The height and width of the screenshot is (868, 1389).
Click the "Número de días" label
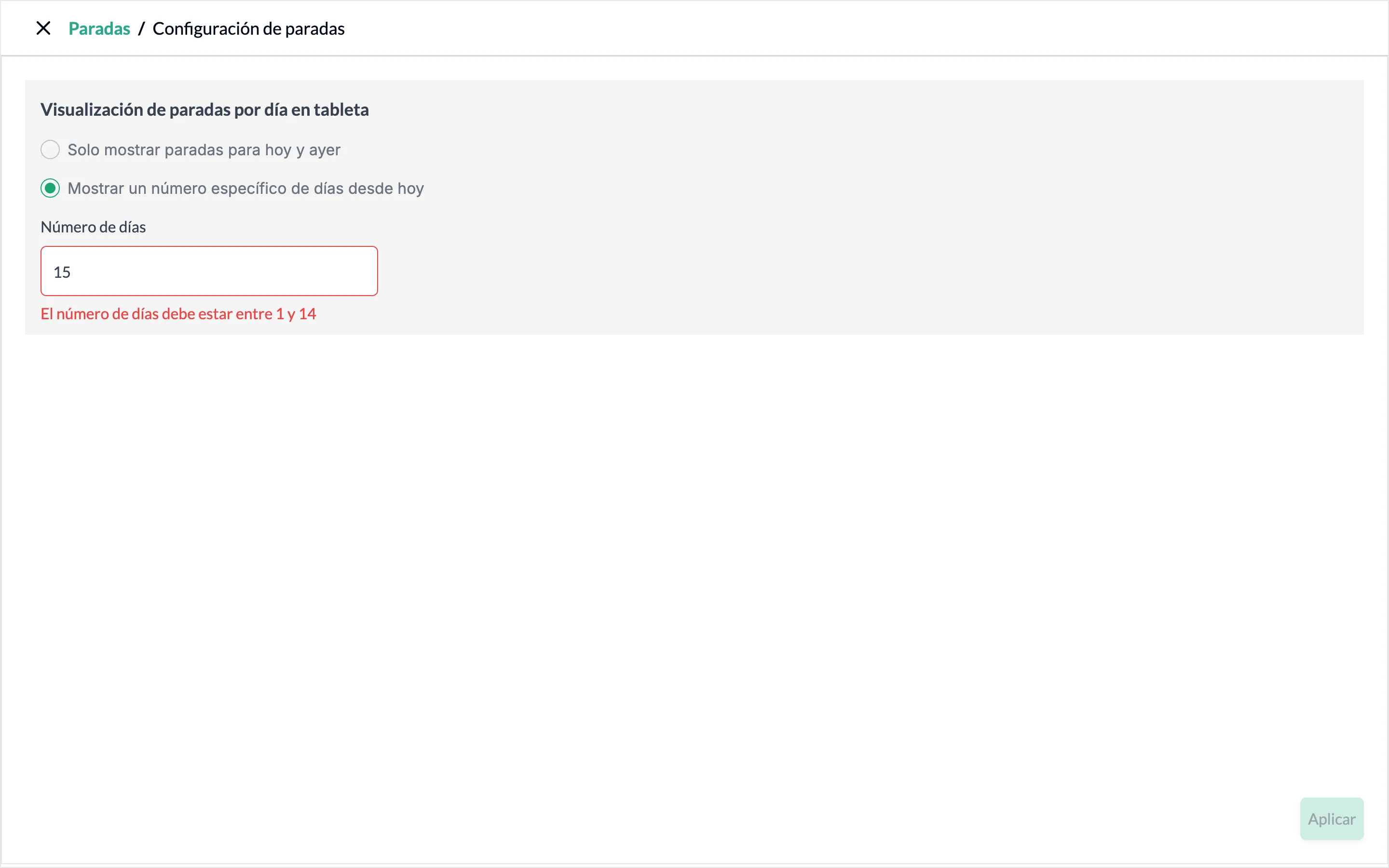pyautogui.click(x=93, y=227)
